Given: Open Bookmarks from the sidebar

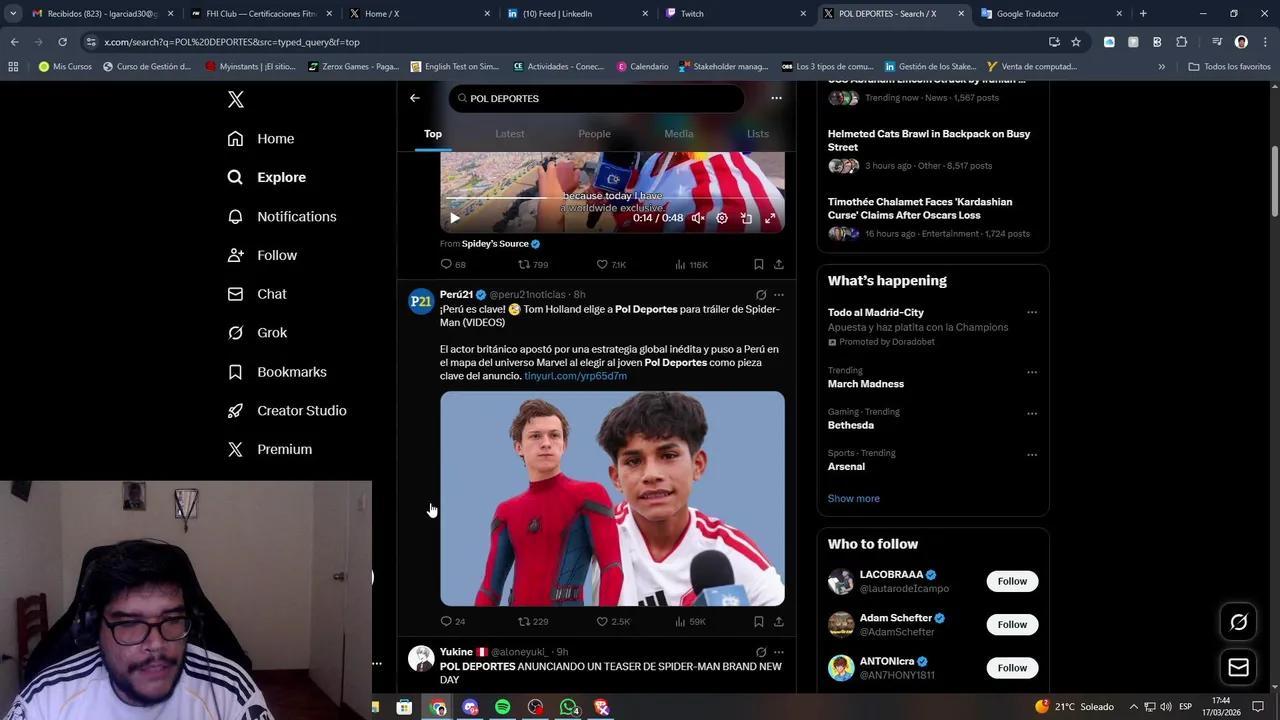Looking at the screenshot, I should (277, 372).
